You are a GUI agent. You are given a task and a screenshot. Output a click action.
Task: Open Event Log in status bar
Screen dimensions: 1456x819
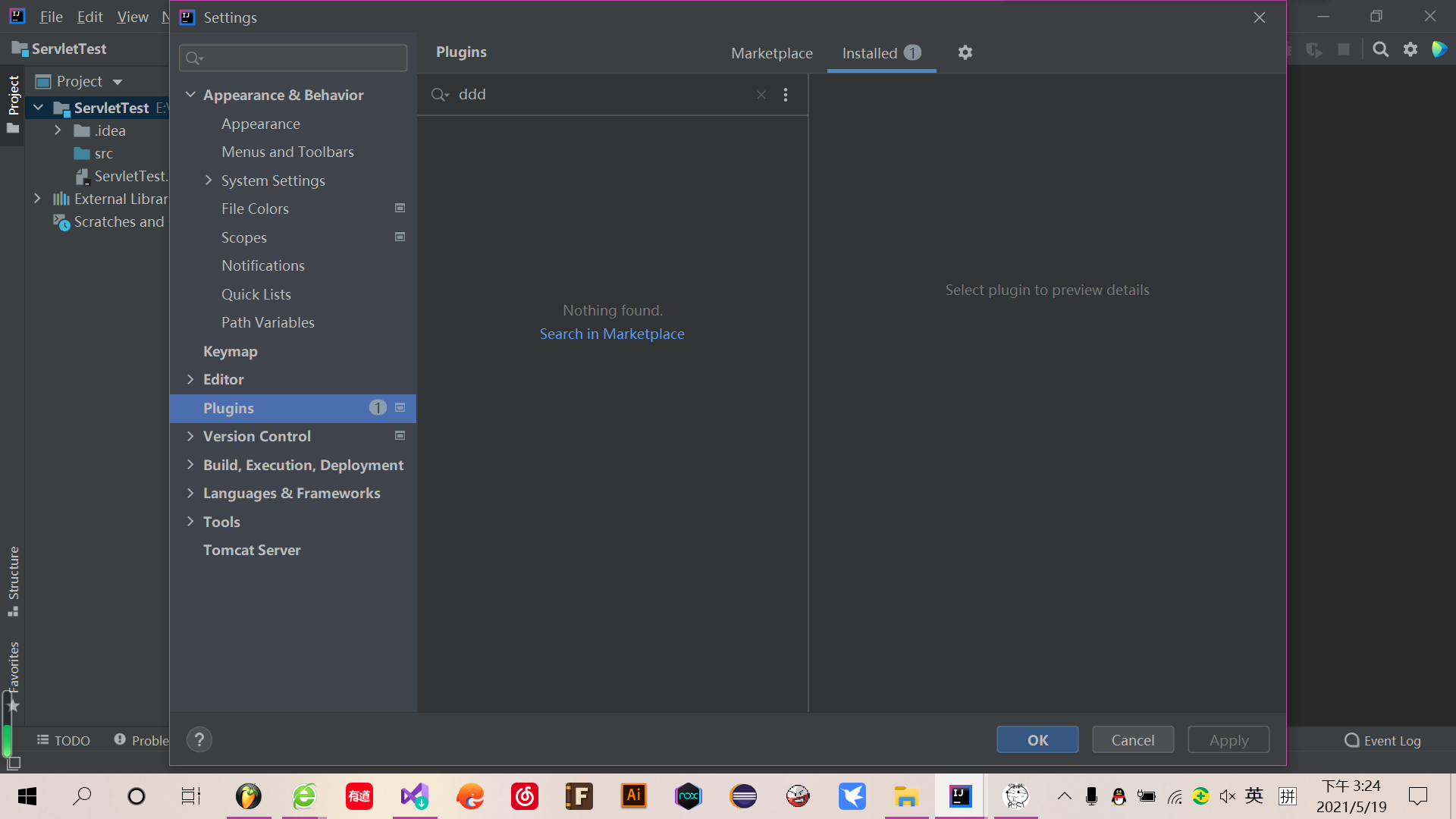[1382, 741]
